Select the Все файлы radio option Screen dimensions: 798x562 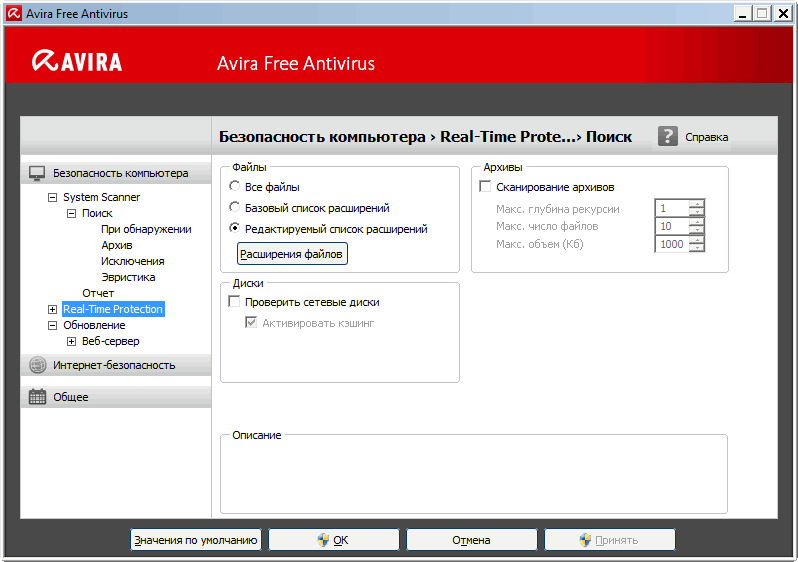point(234,187)
